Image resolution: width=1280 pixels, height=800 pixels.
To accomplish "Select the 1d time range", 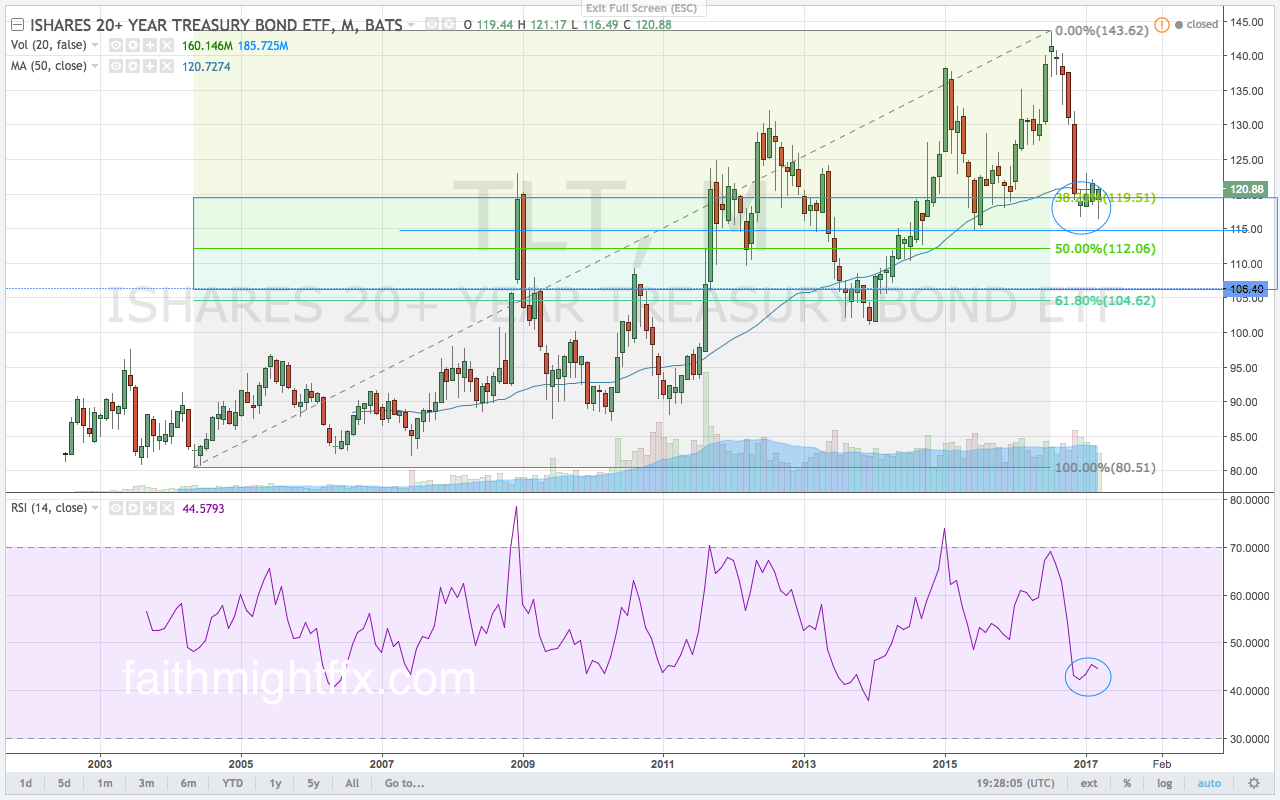I will [x=26, y=783].
